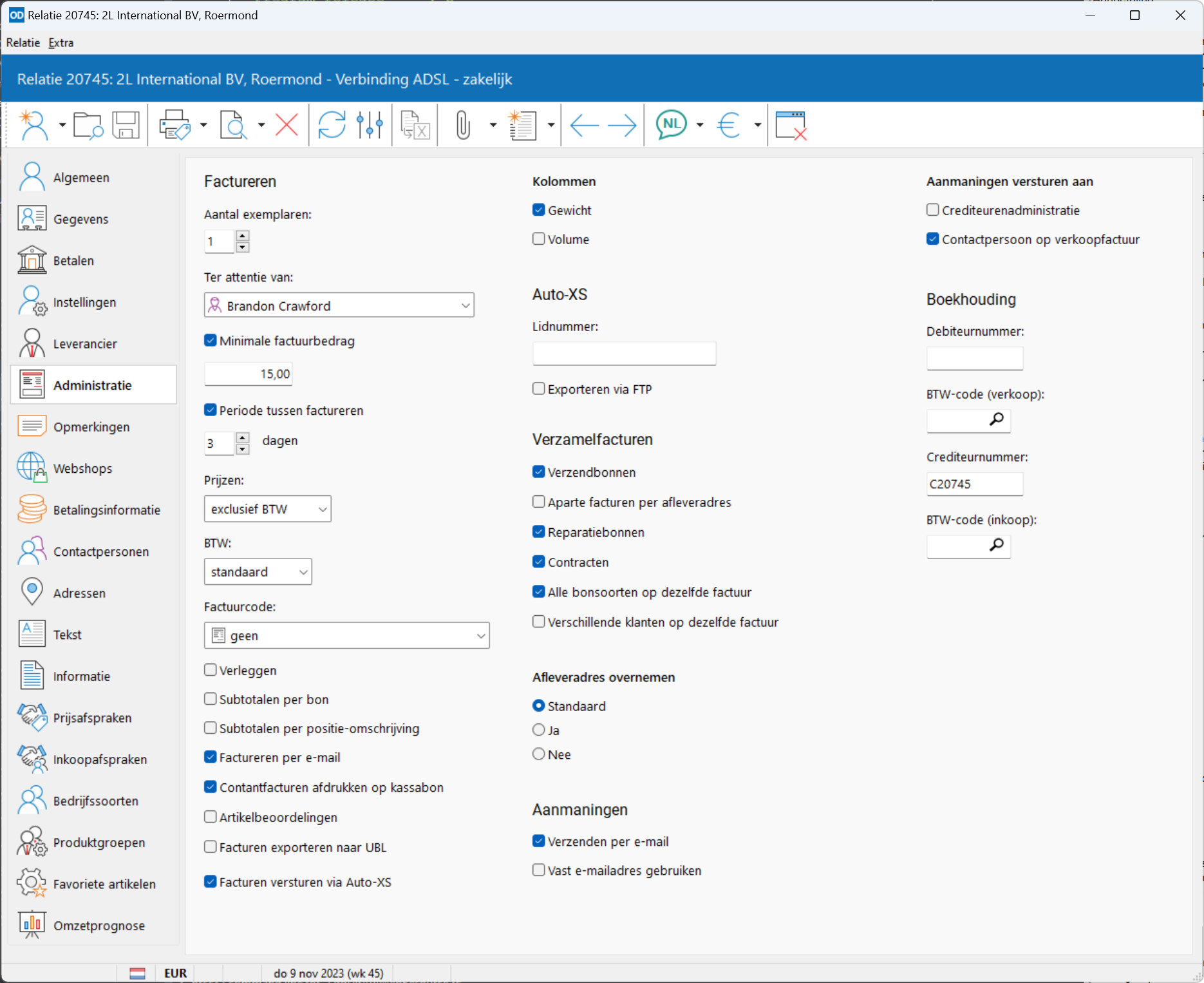This screenshot has width=1204, height=983.
Task: Click the settings sliders icon
Action: point(370,125)
